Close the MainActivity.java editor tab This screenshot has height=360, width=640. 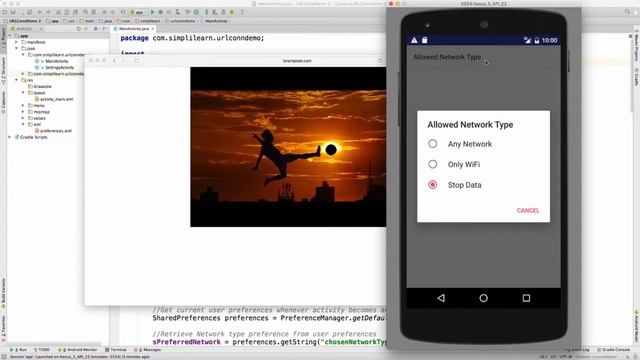[153, 29]
